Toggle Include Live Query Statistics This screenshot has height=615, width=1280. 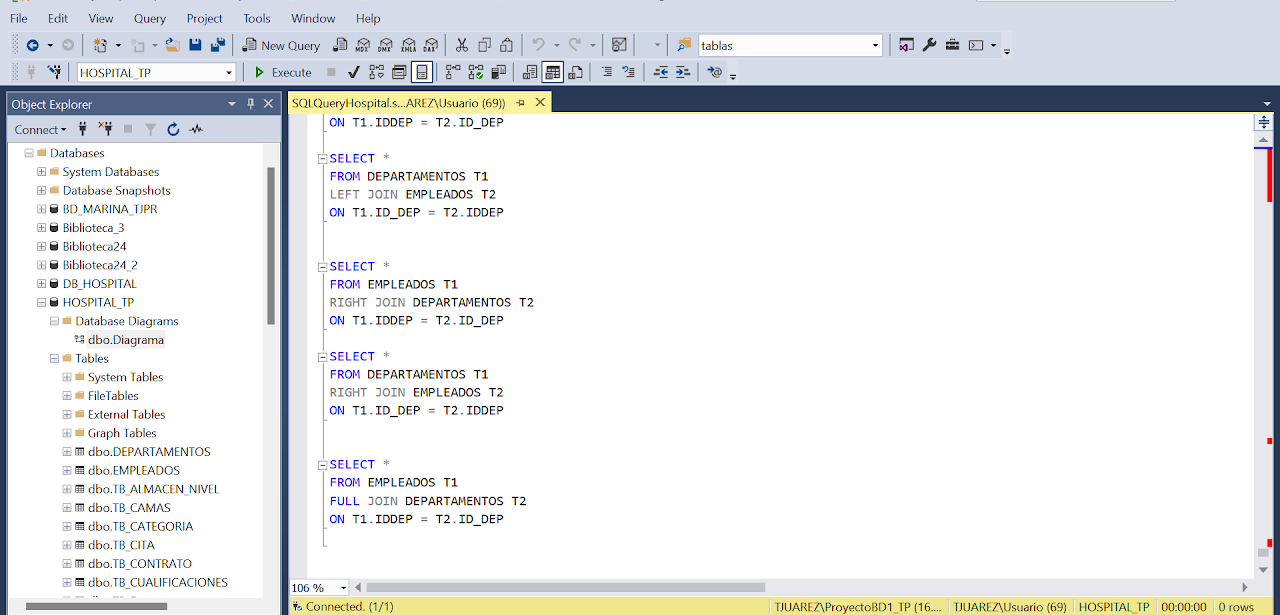click(476, 72)
